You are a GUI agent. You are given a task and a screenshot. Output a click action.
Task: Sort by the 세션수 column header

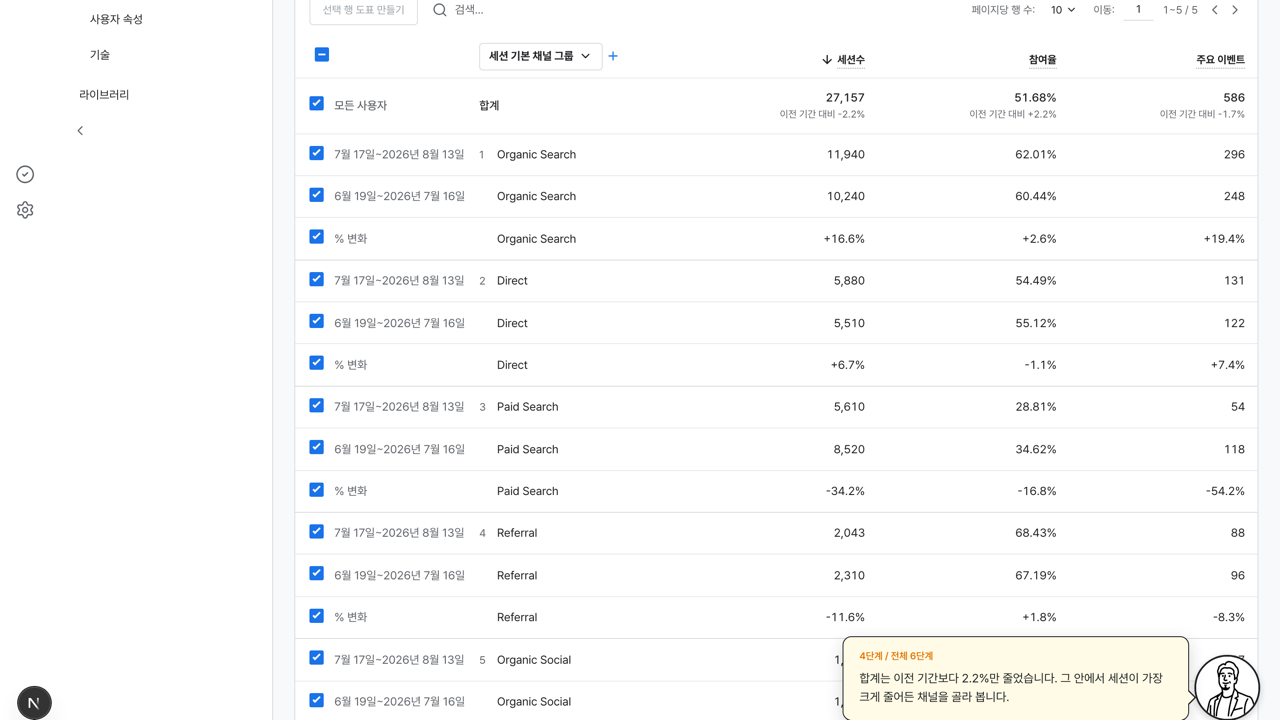pos(851,60)
